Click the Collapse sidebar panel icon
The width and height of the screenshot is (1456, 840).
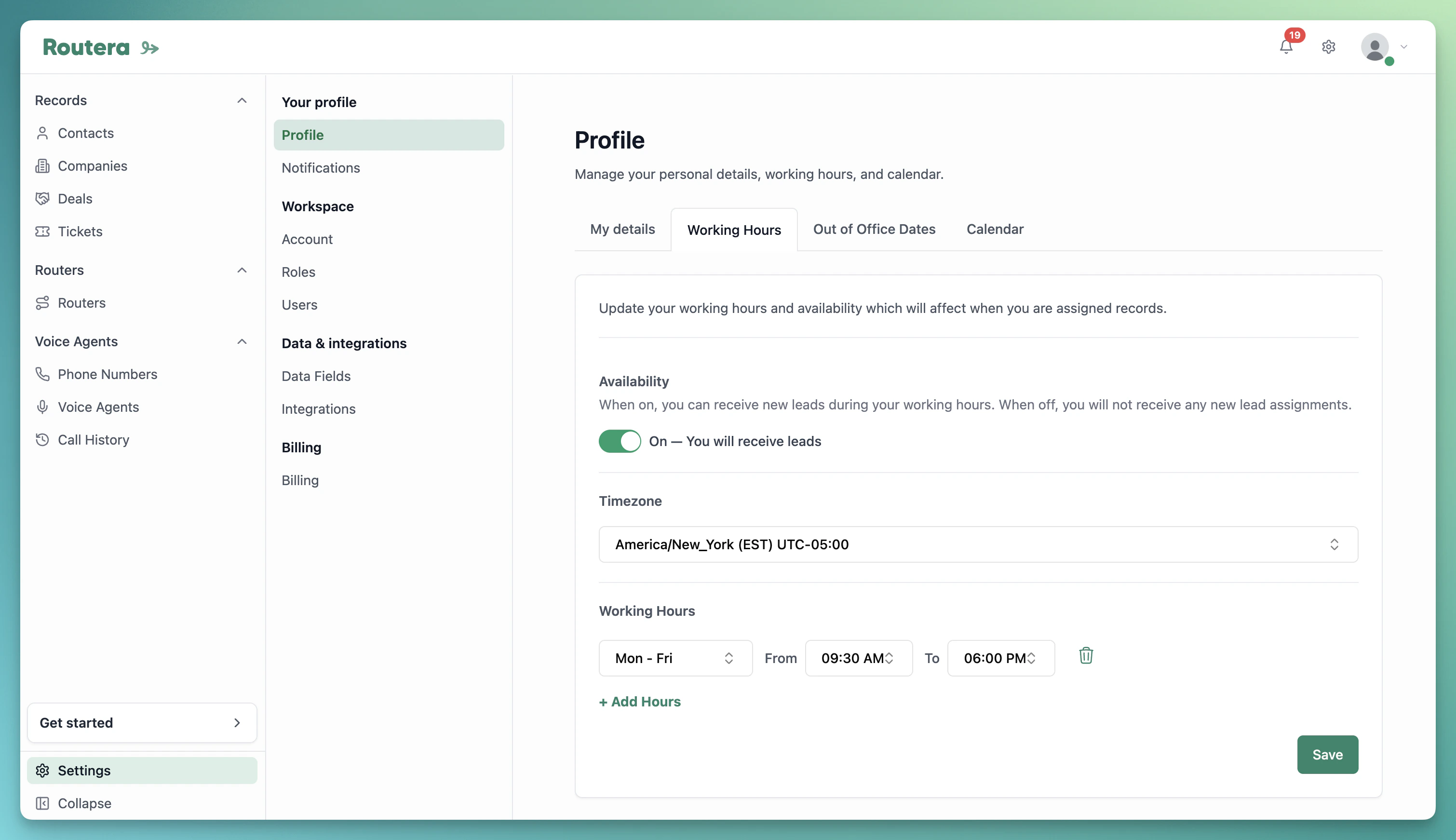42,803
